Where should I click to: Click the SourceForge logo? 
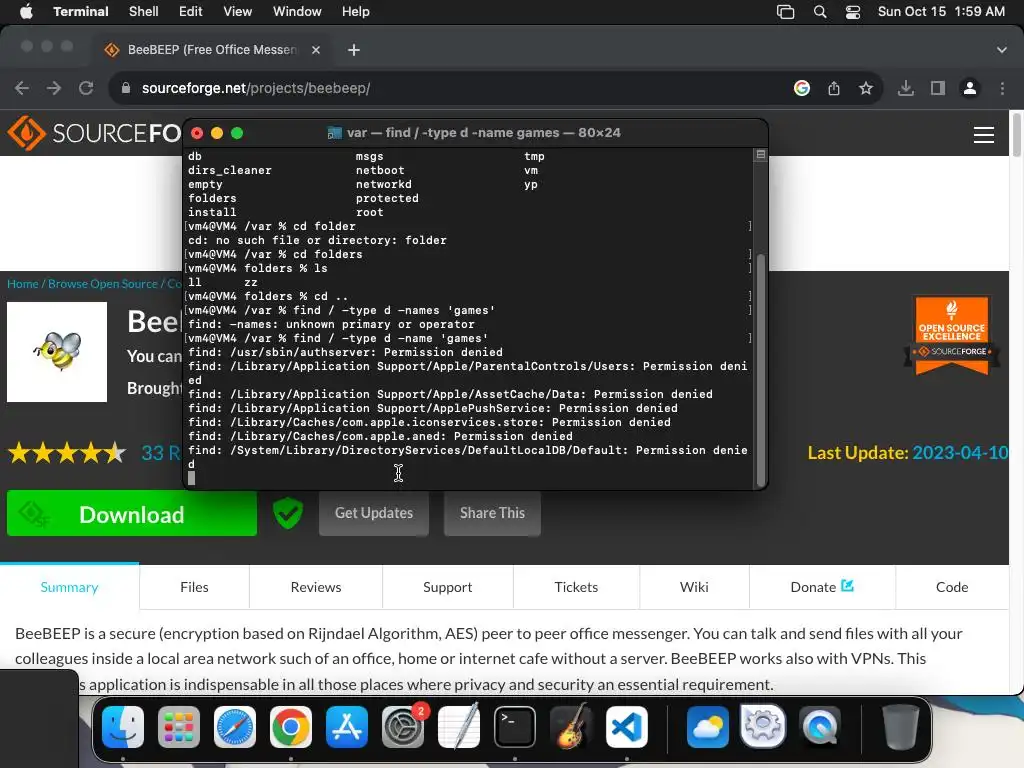tap(94, 133)
